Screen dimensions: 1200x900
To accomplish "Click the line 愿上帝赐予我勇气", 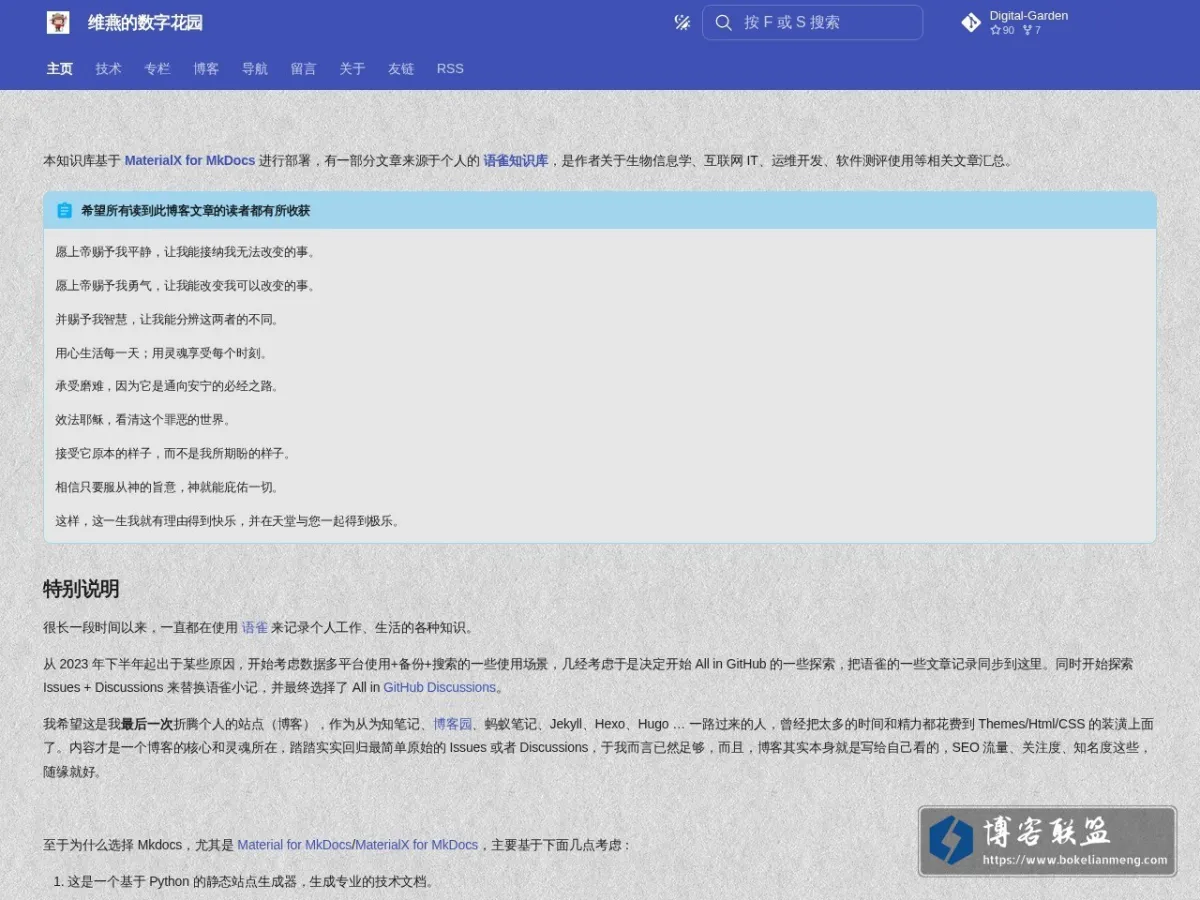I will (187, 285).
